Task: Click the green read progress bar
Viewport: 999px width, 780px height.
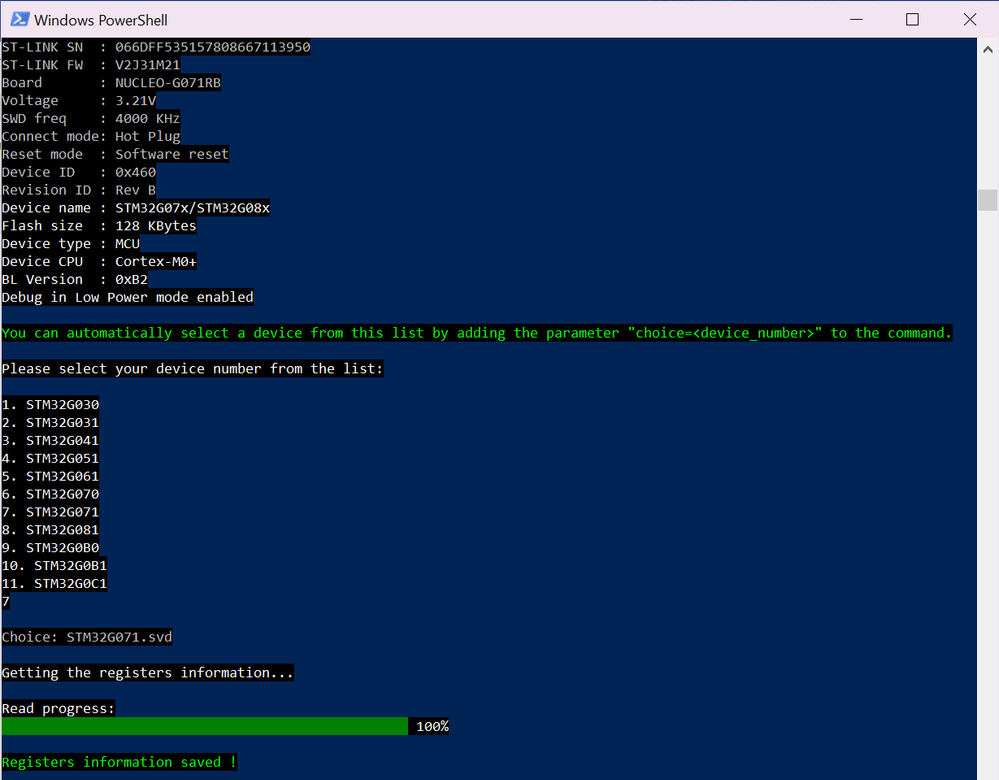Action: pos(205,726)
